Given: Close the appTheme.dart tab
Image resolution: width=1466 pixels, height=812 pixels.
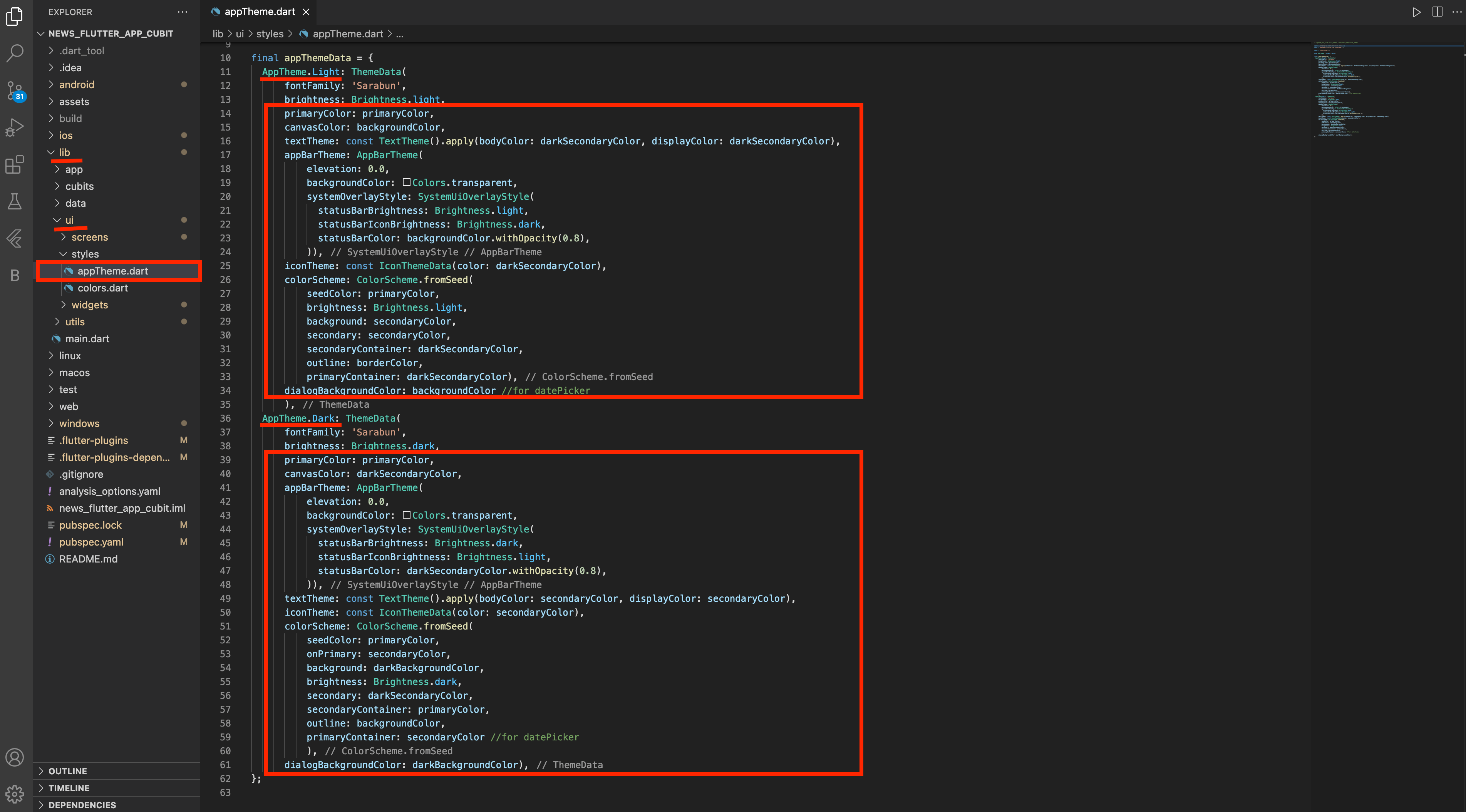Looking at the screenshot, I should [306, 12].
